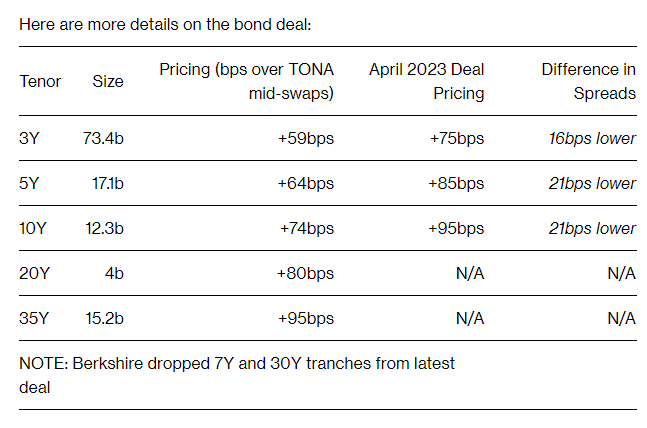Click the +59bps pricing value
This screenshot has width=647, height=428.
pyautogui.click(x=306, y=138)
